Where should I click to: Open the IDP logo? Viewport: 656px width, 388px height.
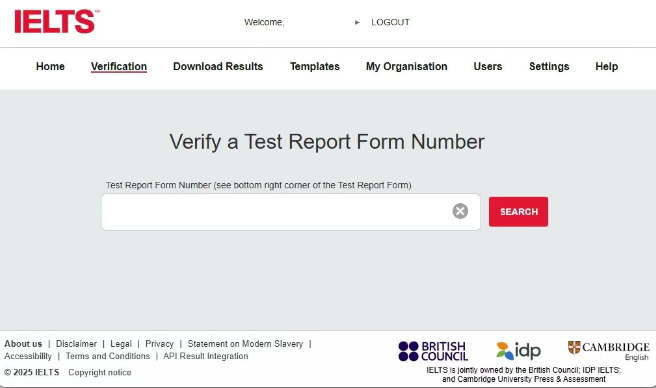tap(518, 351)
